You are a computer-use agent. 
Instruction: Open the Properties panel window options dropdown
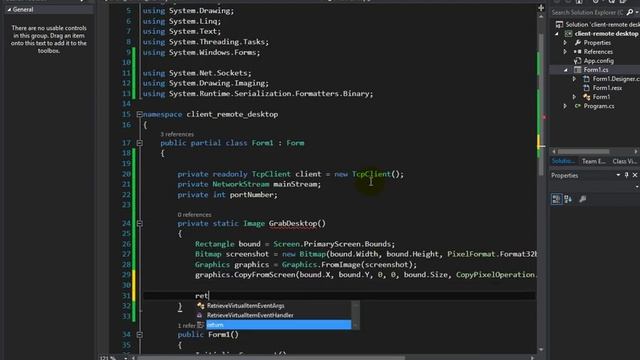(x=618, y=175)
